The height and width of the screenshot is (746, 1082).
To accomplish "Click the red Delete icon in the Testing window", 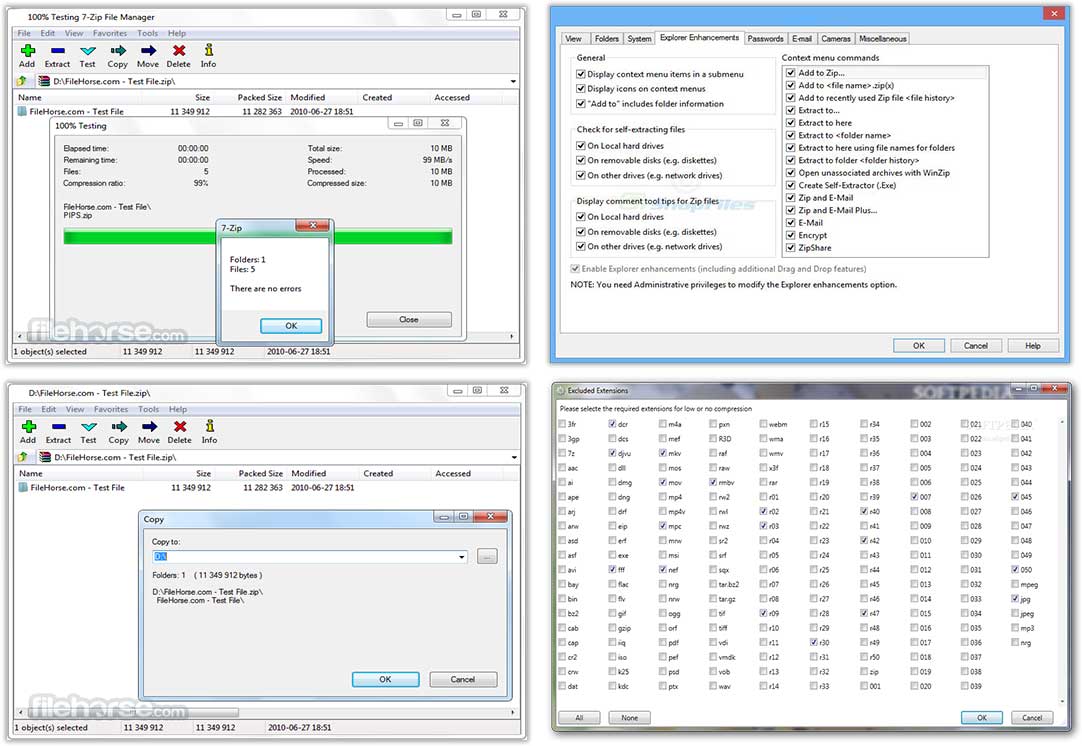I will (179, 50).
